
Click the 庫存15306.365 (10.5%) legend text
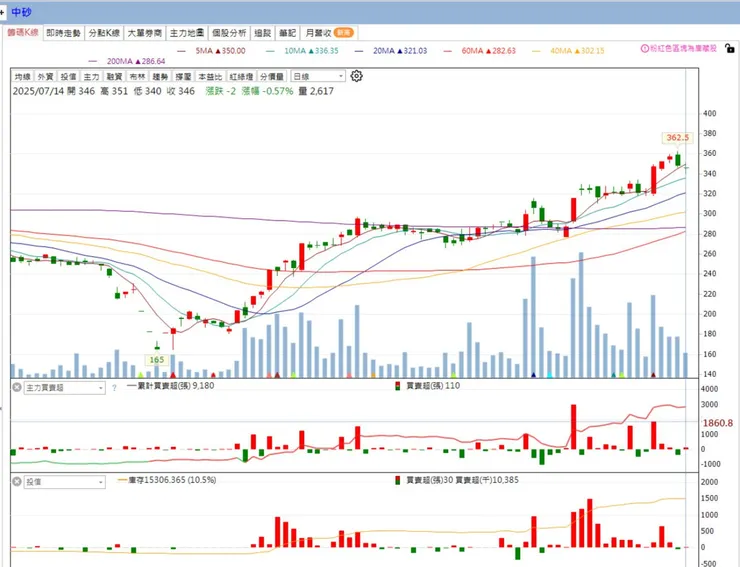(x=172, y=480)
